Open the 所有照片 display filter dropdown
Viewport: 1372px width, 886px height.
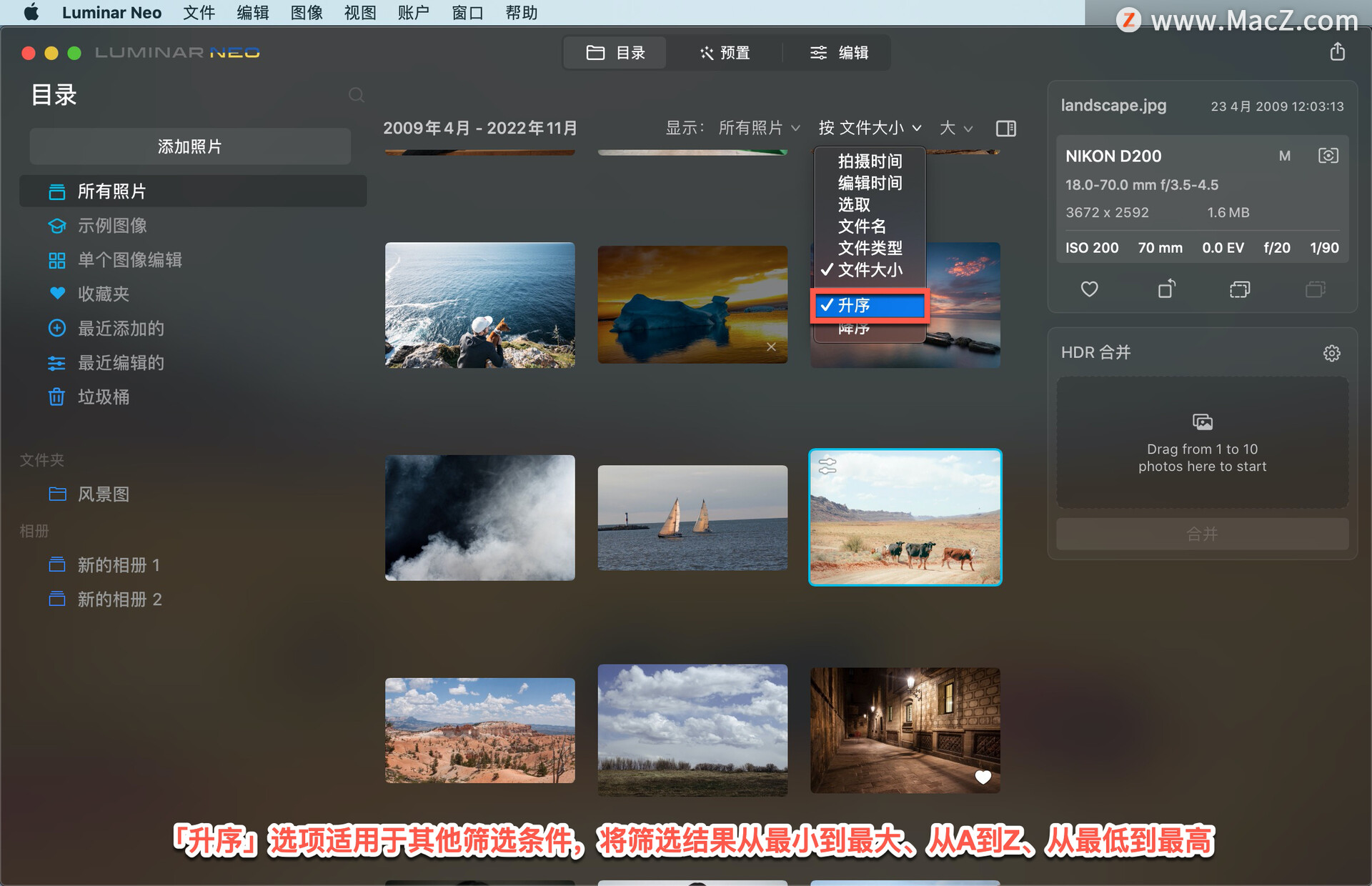[759, 128]
